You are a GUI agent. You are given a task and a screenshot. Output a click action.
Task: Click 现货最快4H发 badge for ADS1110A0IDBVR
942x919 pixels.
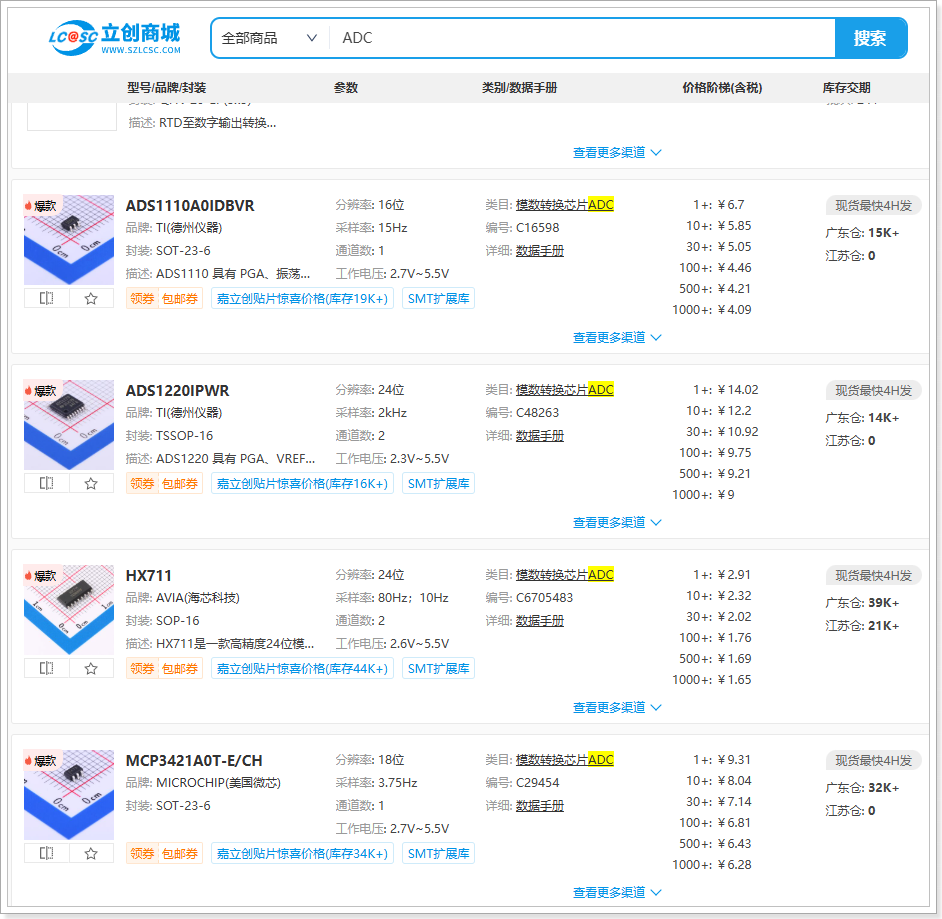click(x=874, y=205)
